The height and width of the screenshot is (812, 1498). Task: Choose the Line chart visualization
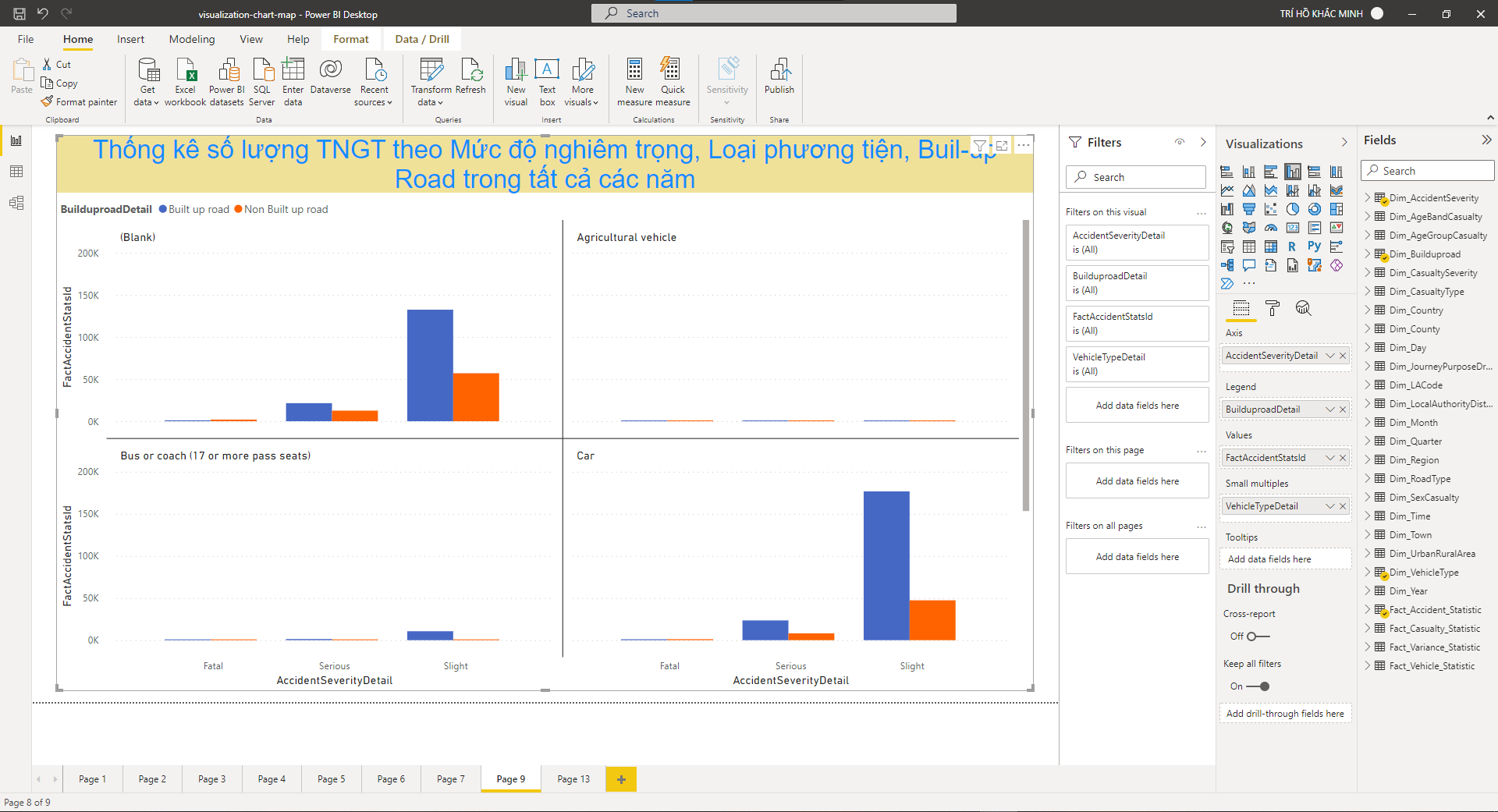click(x=1227, y=190)
